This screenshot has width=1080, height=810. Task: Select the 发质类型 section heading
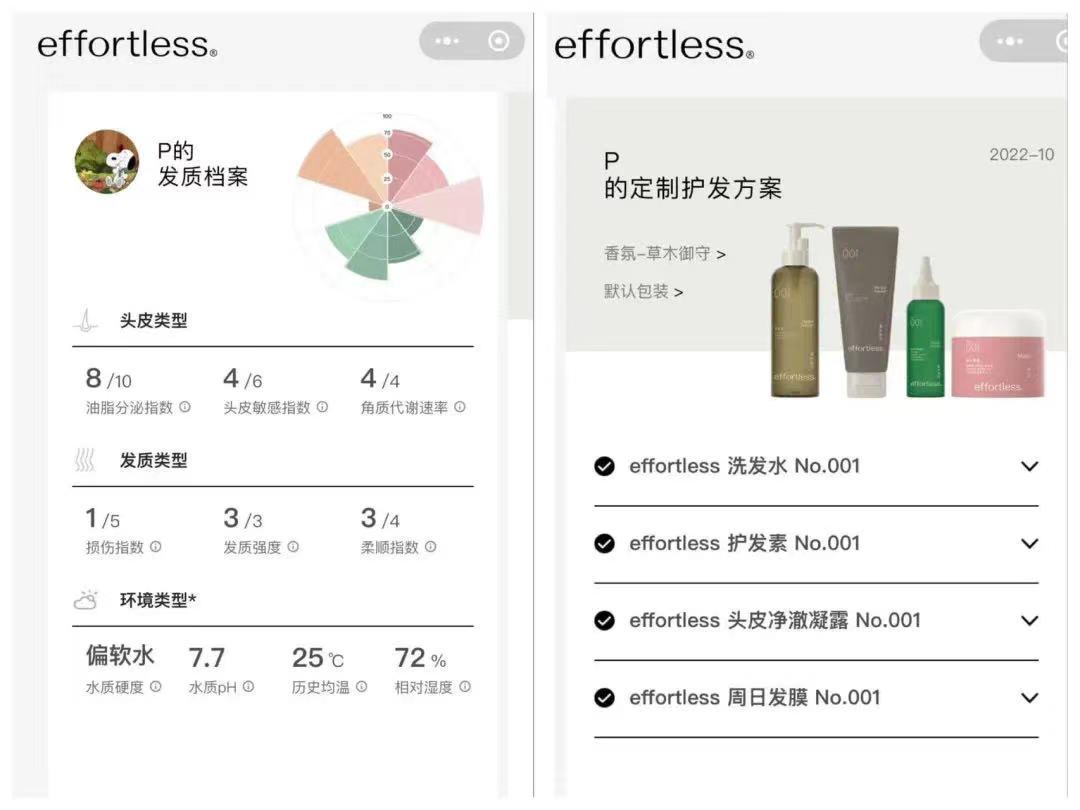coord(153,461)
